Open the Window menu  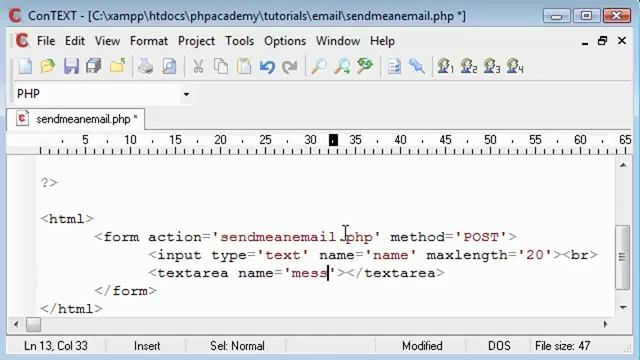pos(338,41)
